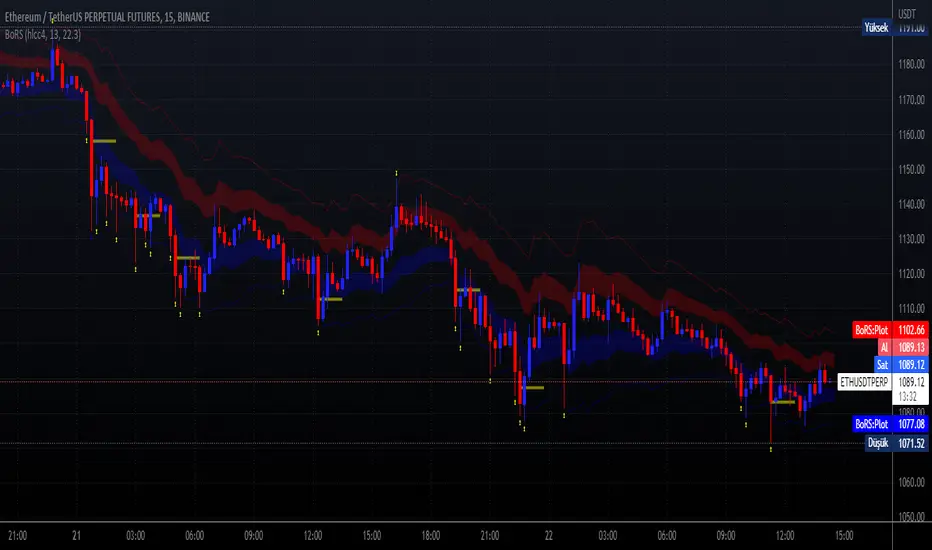Viewport: 932px width, 550px height.
Task: Select the Sat 1089.12 sell price label
Action: pos(901,364)
